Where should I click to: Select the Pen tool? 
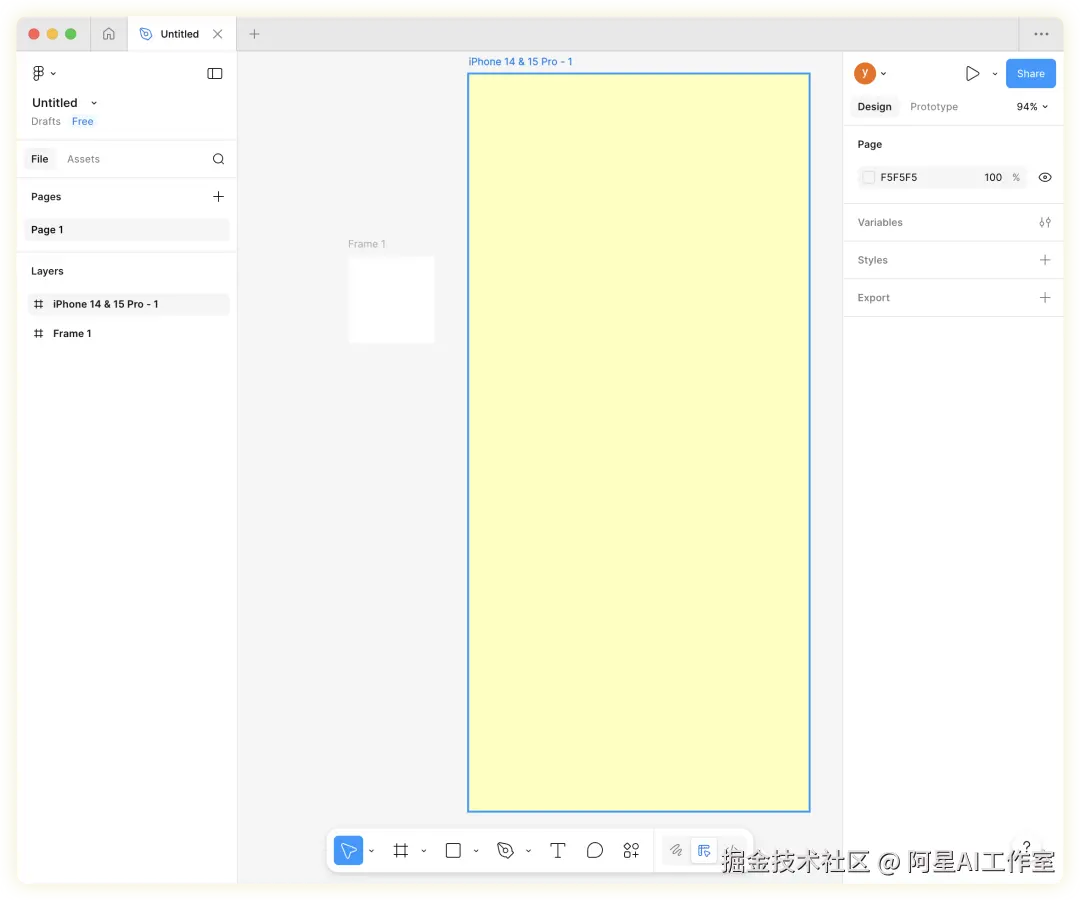tap(506, 851)
